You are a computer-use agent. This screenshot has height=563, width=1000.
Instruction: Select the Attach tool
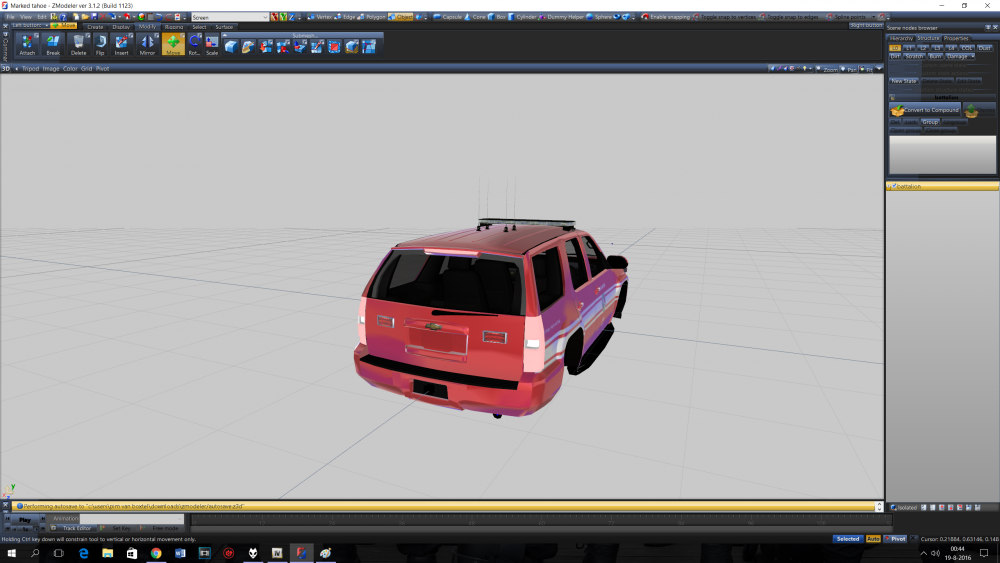tap(27, 44)
